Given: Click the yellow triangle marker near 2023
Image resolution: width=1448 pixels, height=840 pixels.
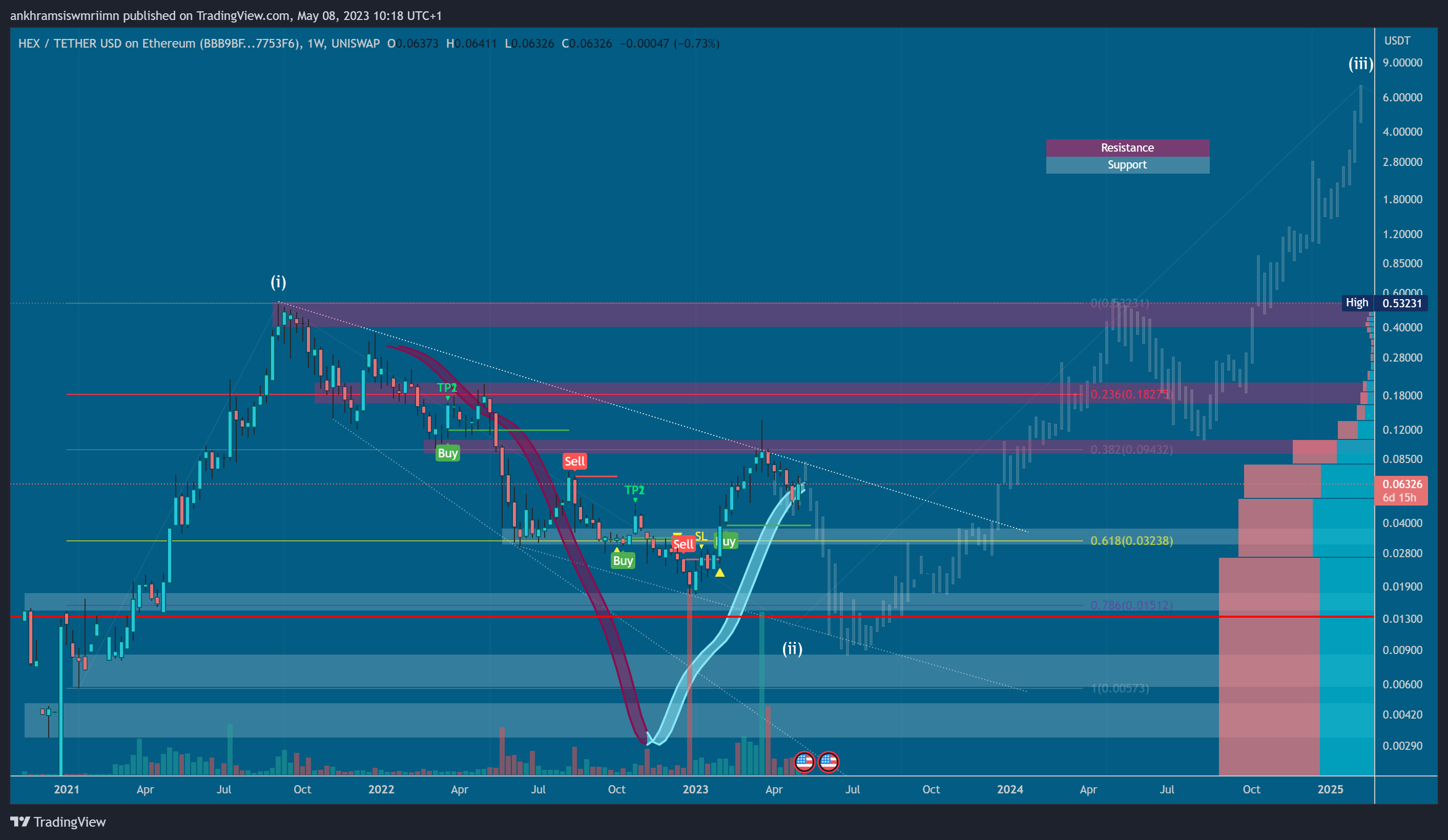Looking at the screenshot, I should pos(719,572).
